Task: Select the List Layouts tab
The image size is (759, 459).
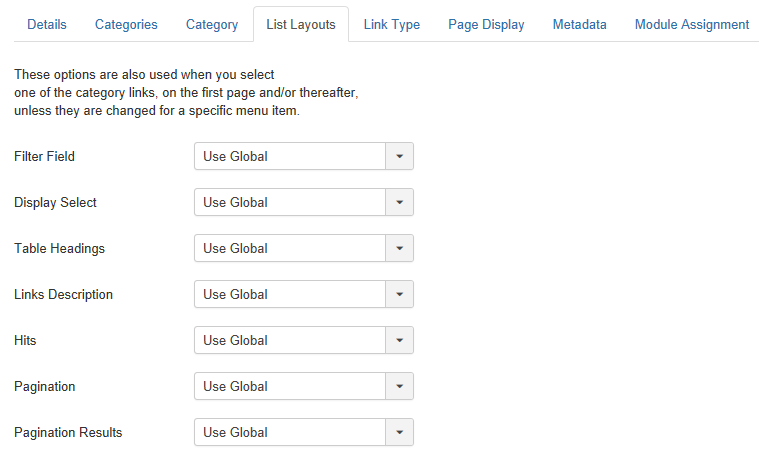Action: 301,24
